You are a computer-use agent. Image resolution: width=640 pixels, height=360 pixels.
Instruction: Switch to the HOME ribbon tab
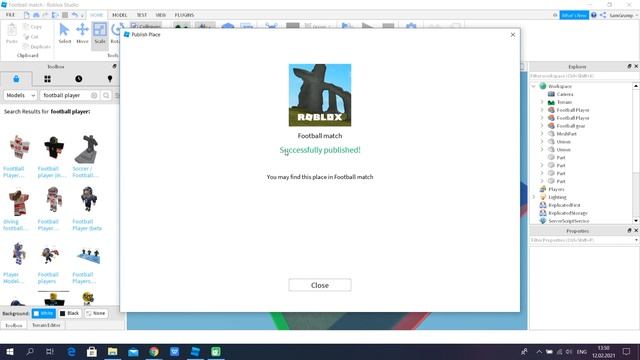tap(96, 15)
